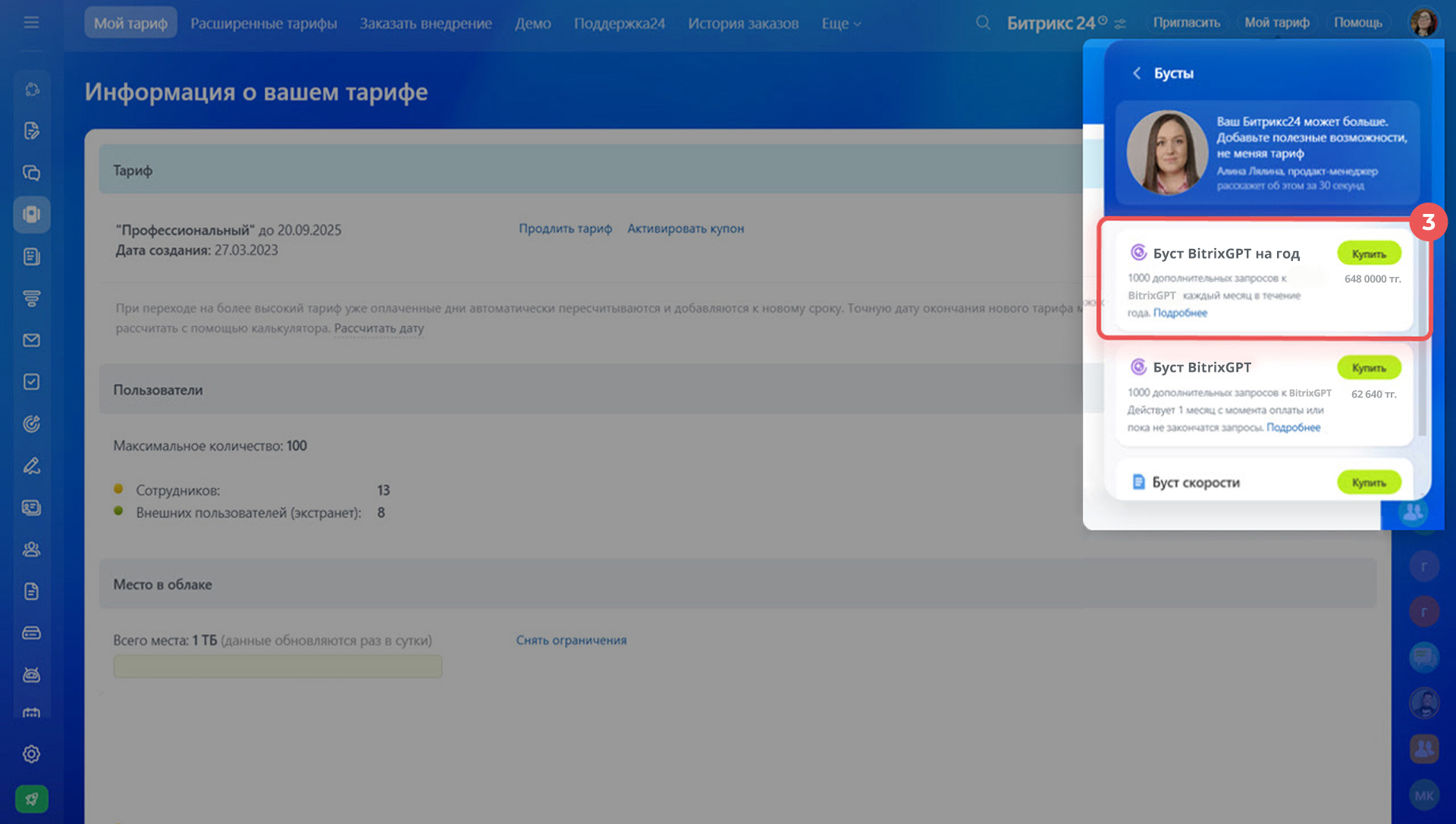Switch to the История заказов tab
The width and height of the screenshot is (1456, 824).
click(742, 24)
